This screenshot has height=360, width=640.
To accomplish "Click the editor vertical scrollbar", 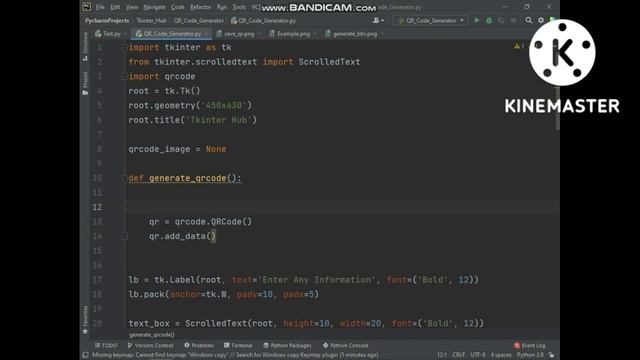I will pos(558,108).
